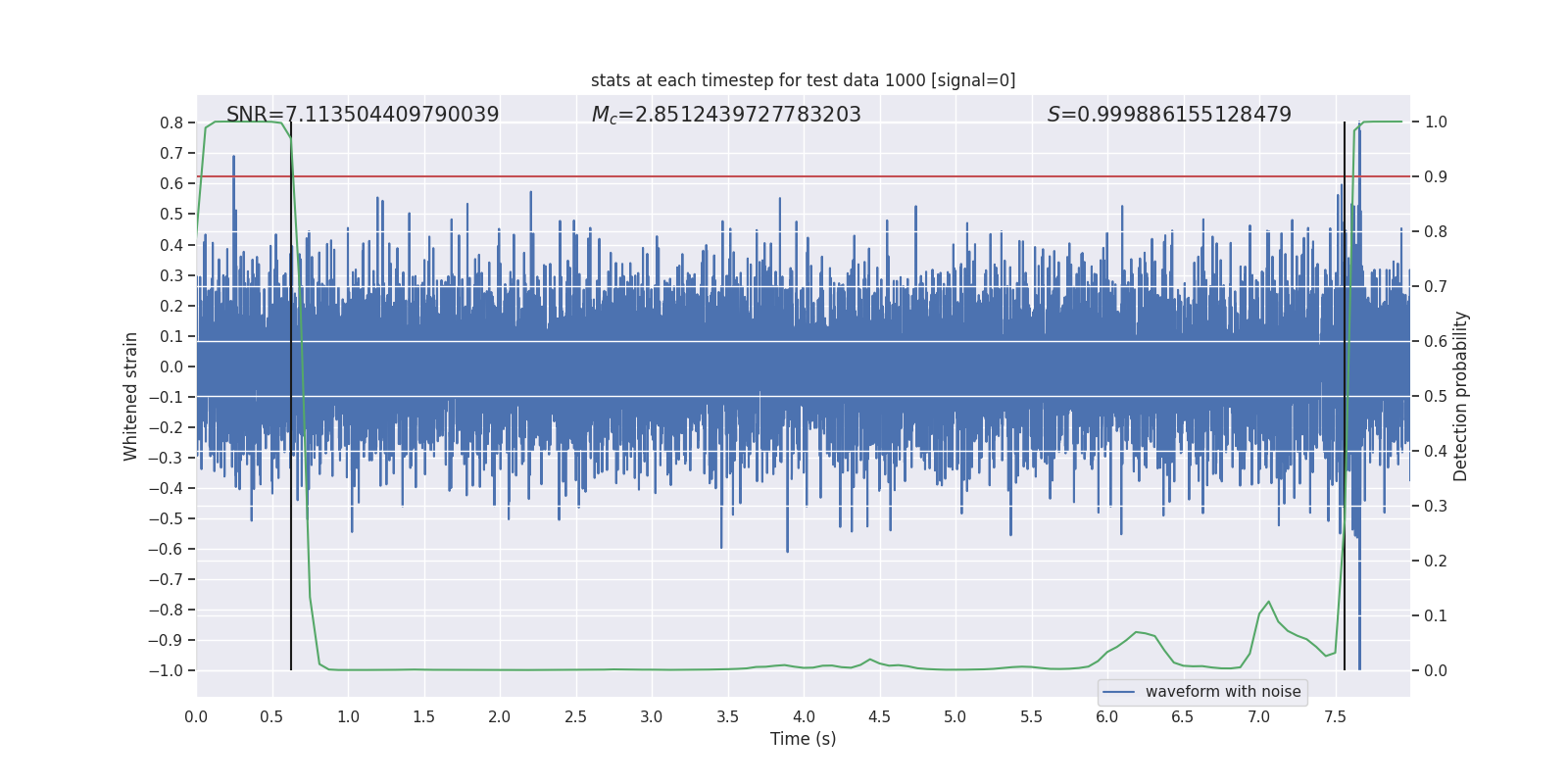Click the 4.0 tick label on the time axis
1568x784 pixels.
(804, 717)
